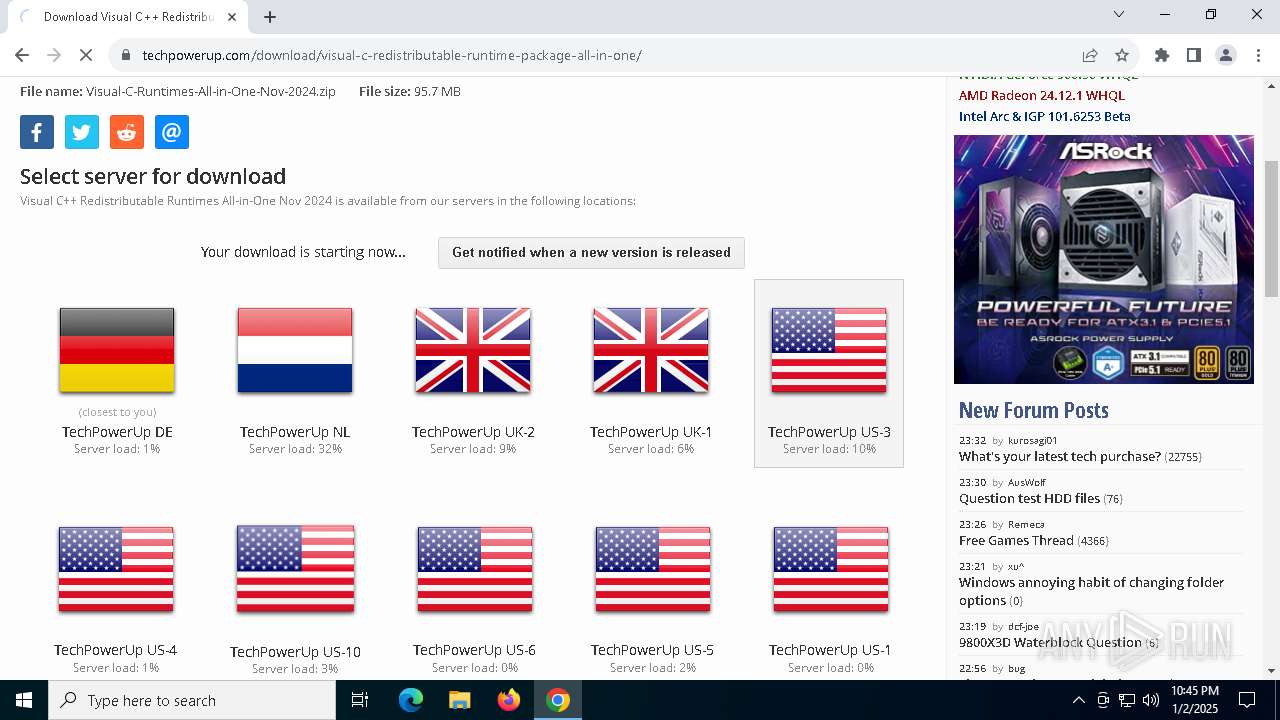Select the TechPowerUp NL server flag
This screenshot has height=720, width=1280.
(x=295, y=350)
